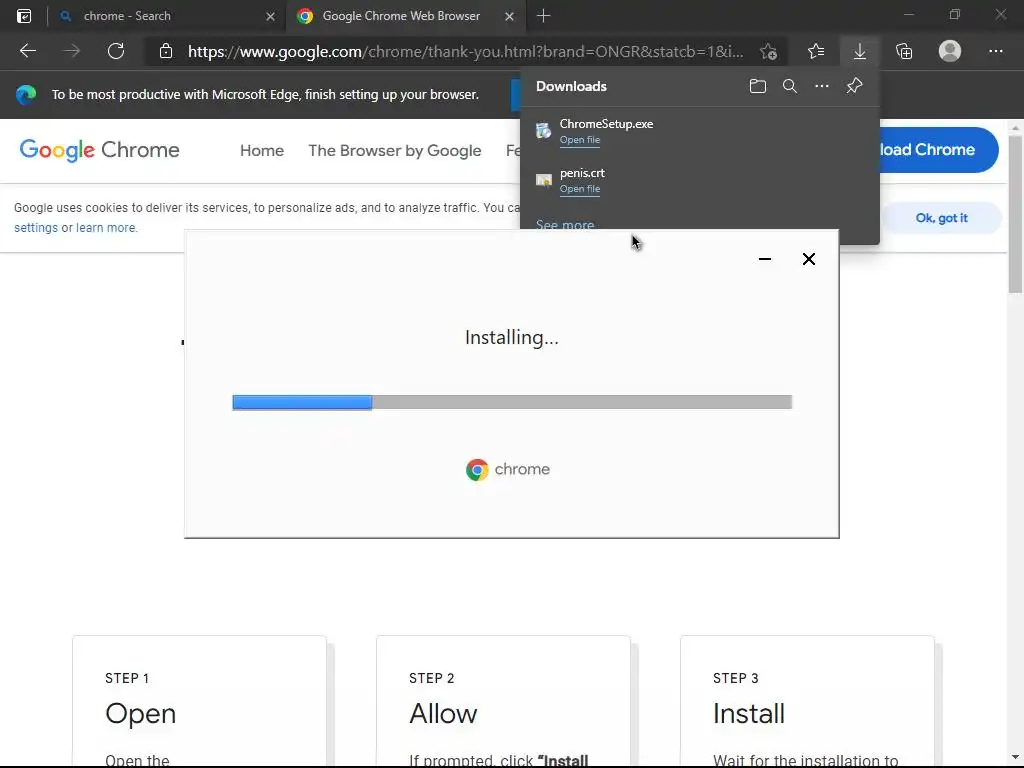The width and height of the screenshot is (1024, 768).
Task: Click the STEP 1 Open heading
Action: [140, 713]
